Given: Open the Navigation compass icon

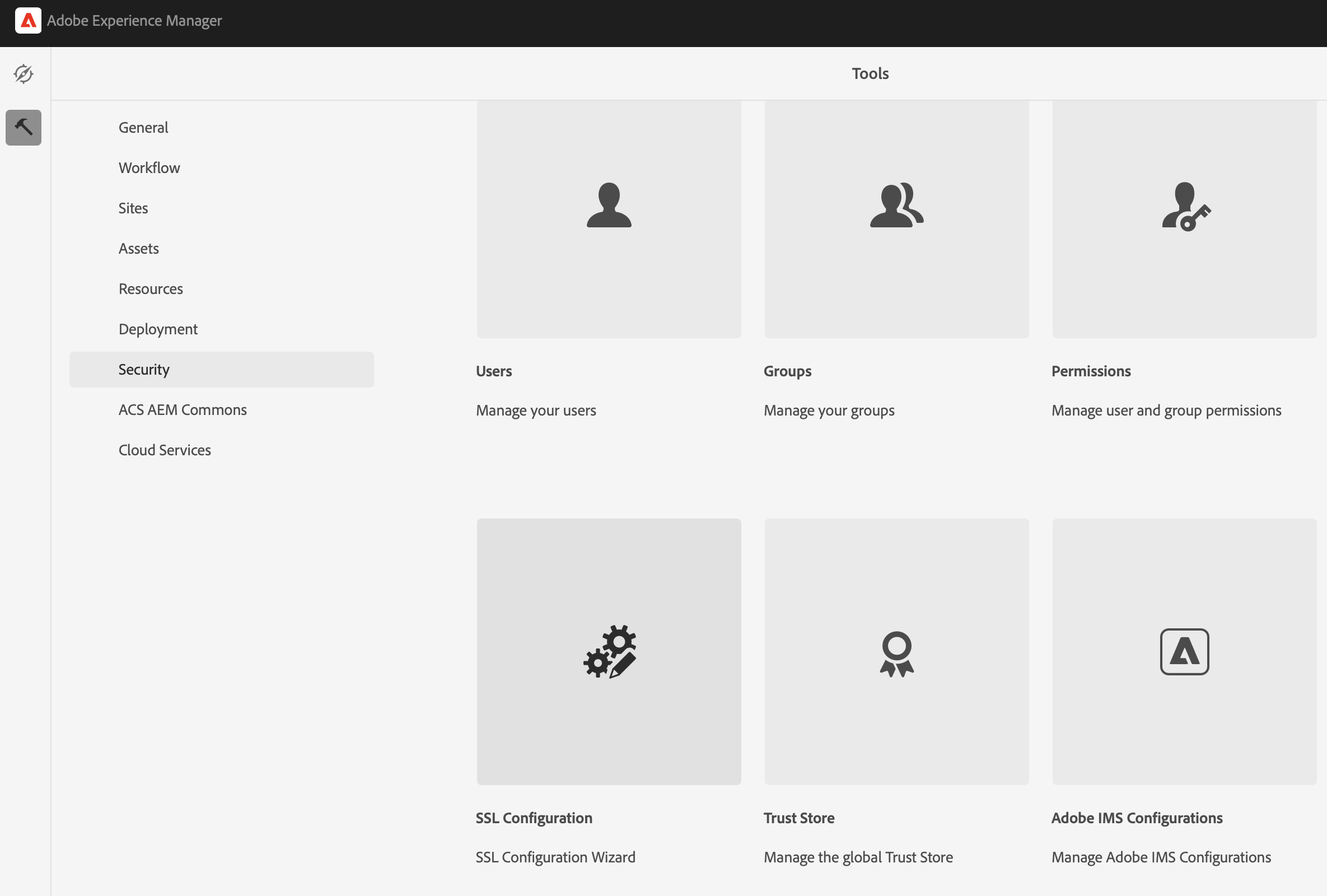Looking at the screenshot, I should 24,74.
